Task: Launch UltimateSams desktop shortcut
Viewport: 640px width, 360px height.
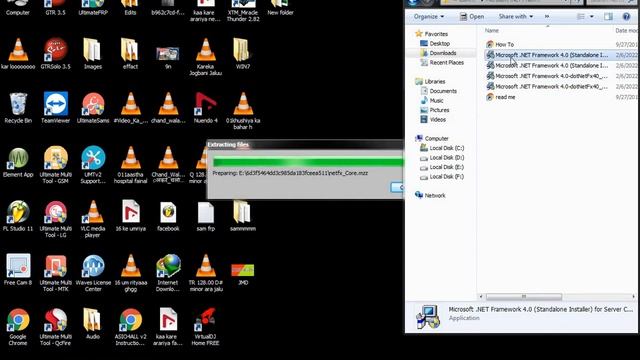Action: (x=93, y=107)
